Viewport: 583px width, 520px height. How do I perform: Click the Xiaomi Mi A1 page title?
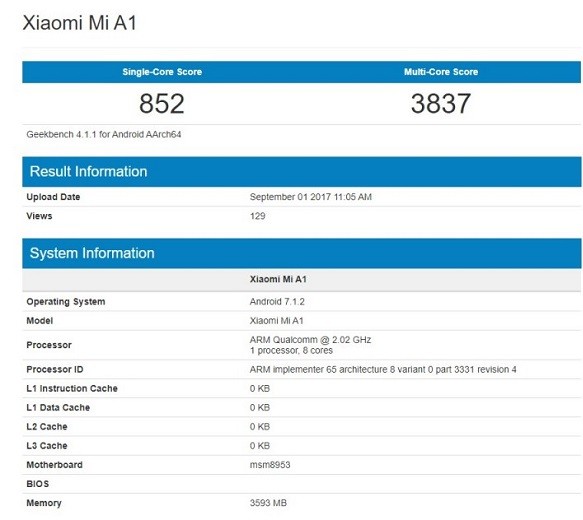coord(80,23)
